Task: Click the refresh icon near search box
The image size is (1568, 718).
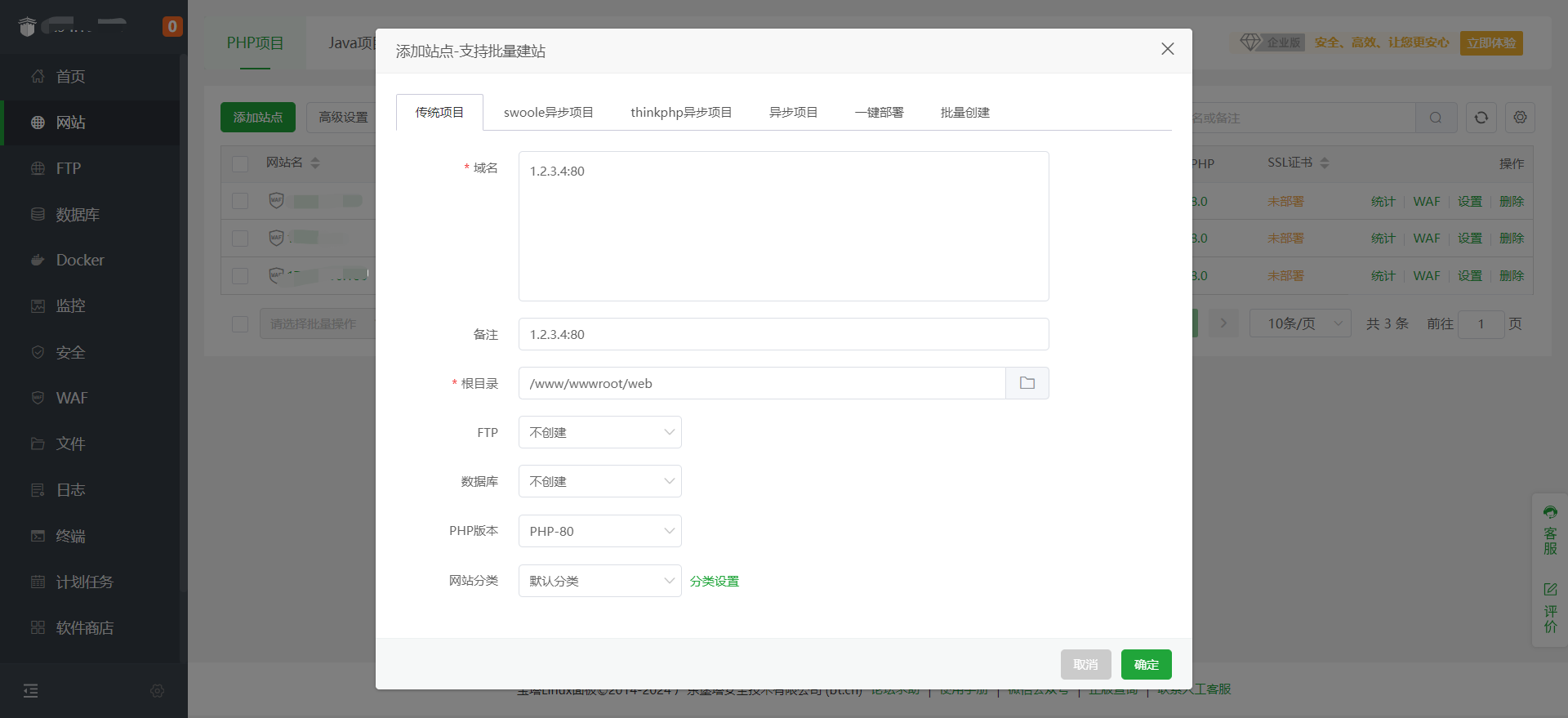Action: 1481,118
